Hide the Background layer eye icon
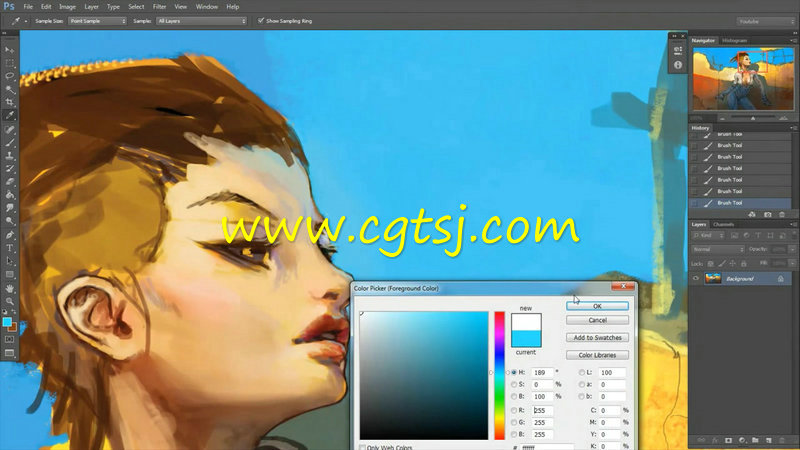Screen dimensions: 800x450 (x=695, y=279)
